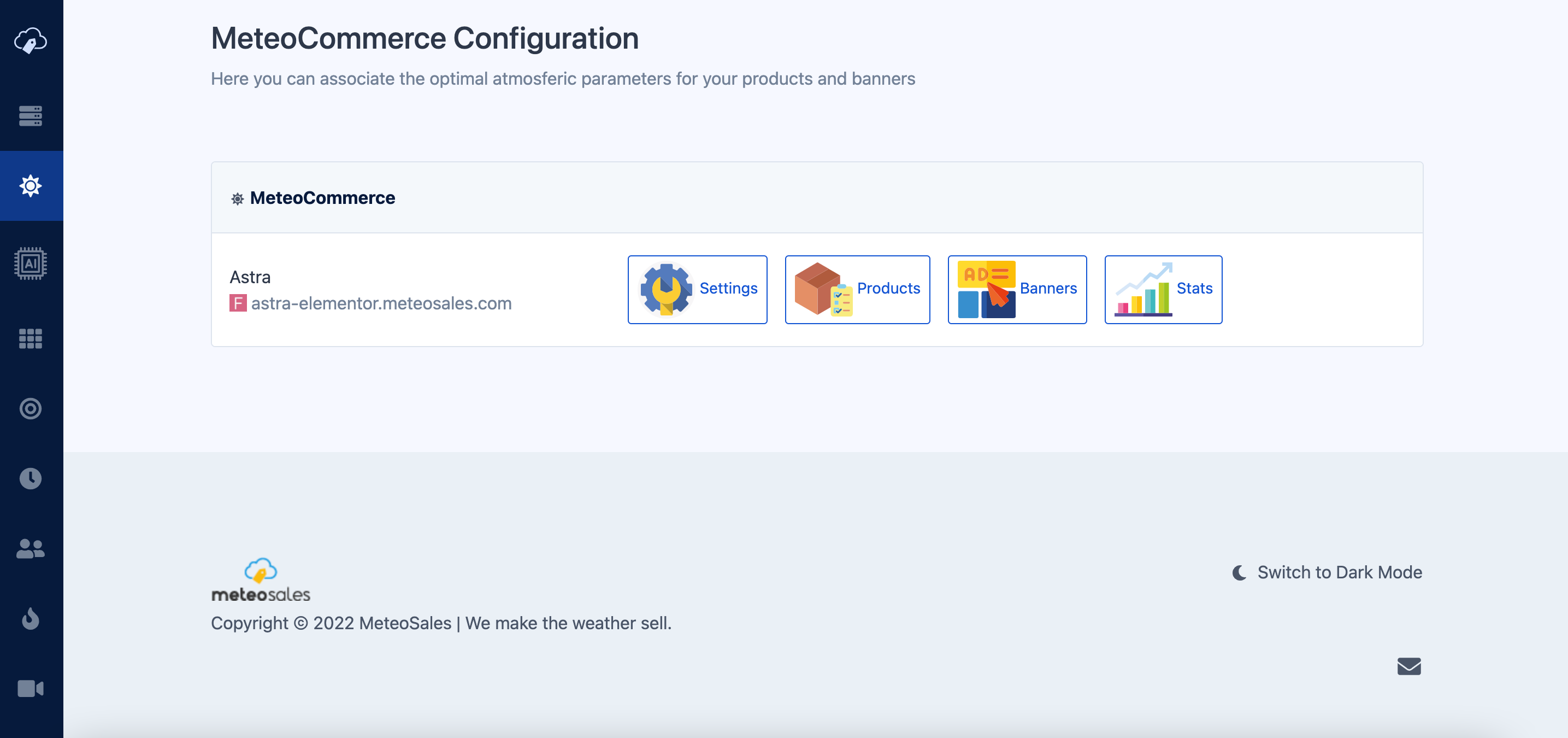Open the AI chip sidebar icon
The width and height of the screenshot is (1568, 738).
coord(31,263)
